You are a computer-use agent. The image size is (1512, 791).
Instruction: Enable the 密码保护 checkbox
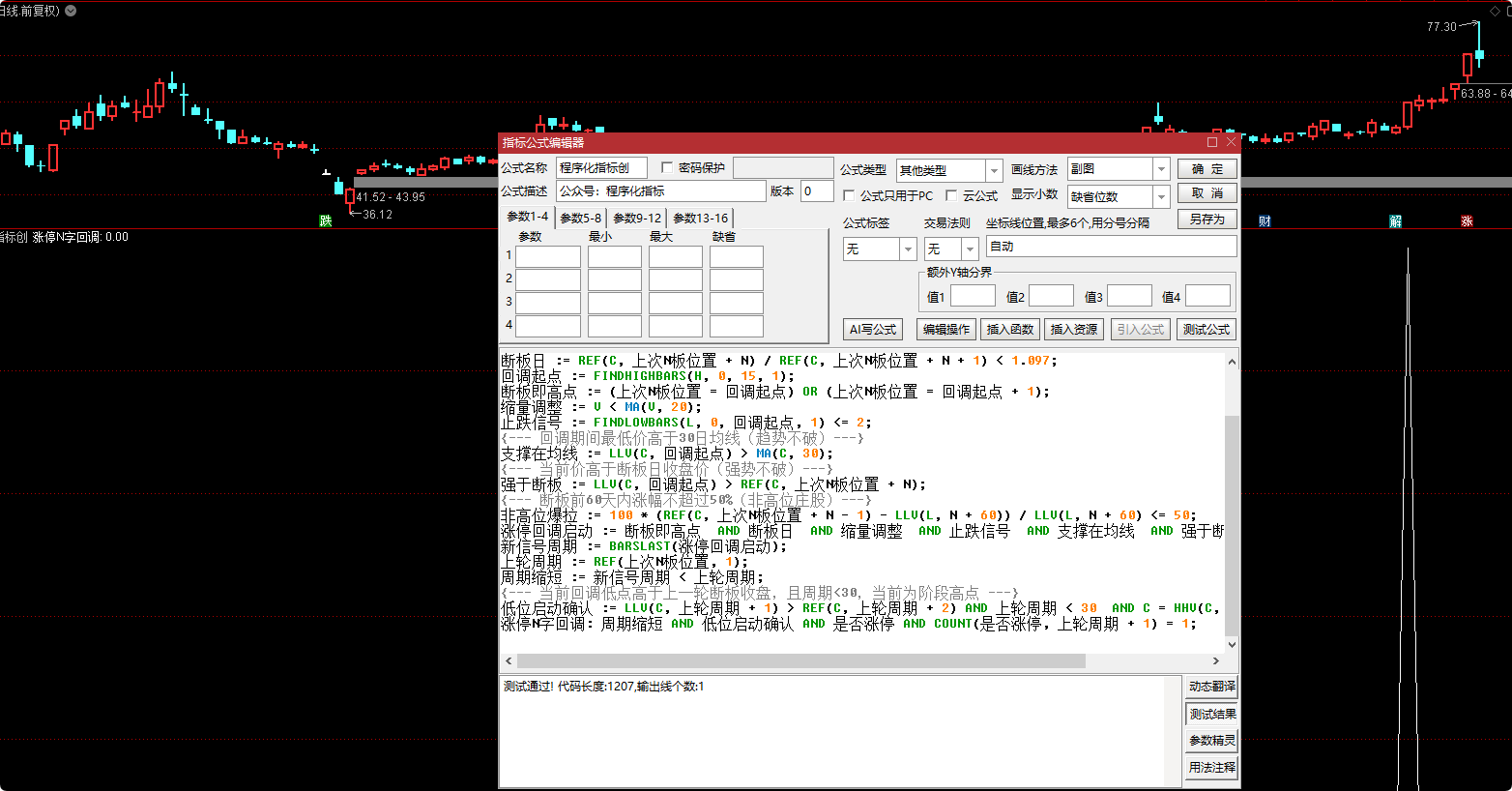[667, 168]
